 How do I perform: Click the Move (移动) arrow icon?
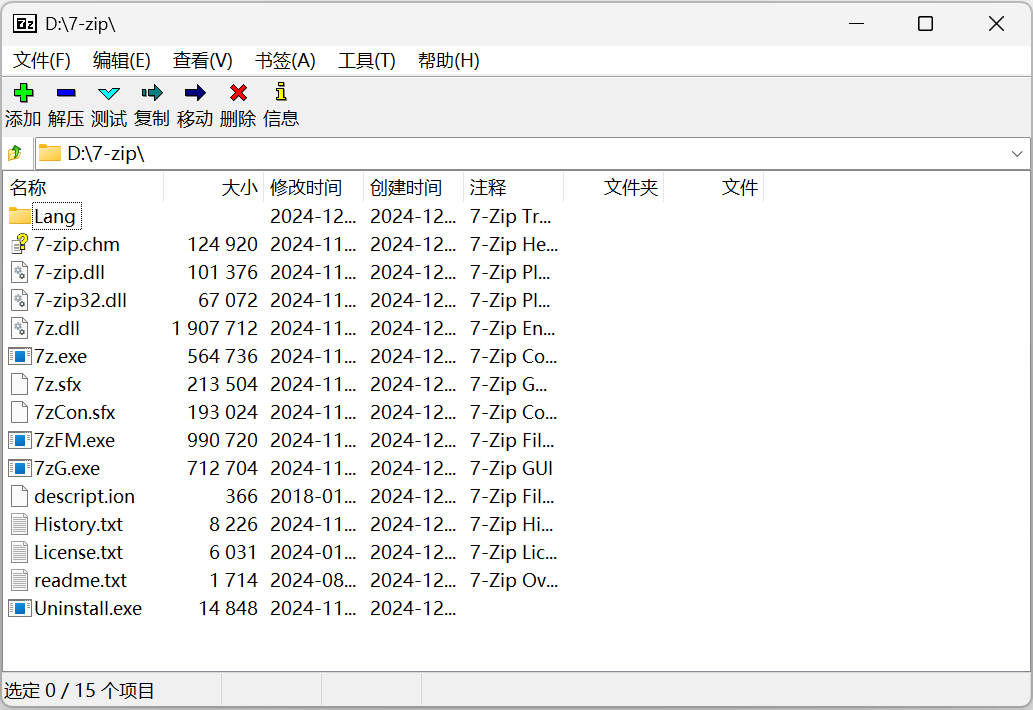click(195, 93)
